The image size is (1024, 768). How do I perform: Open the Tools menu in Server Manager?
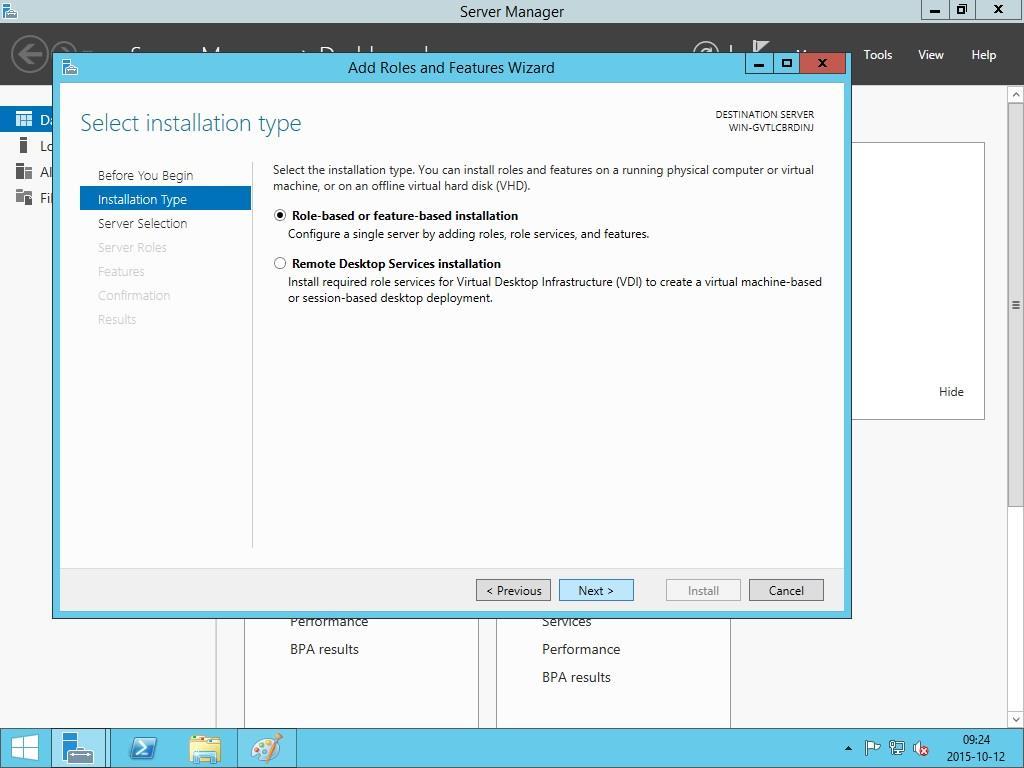[878, 55]
